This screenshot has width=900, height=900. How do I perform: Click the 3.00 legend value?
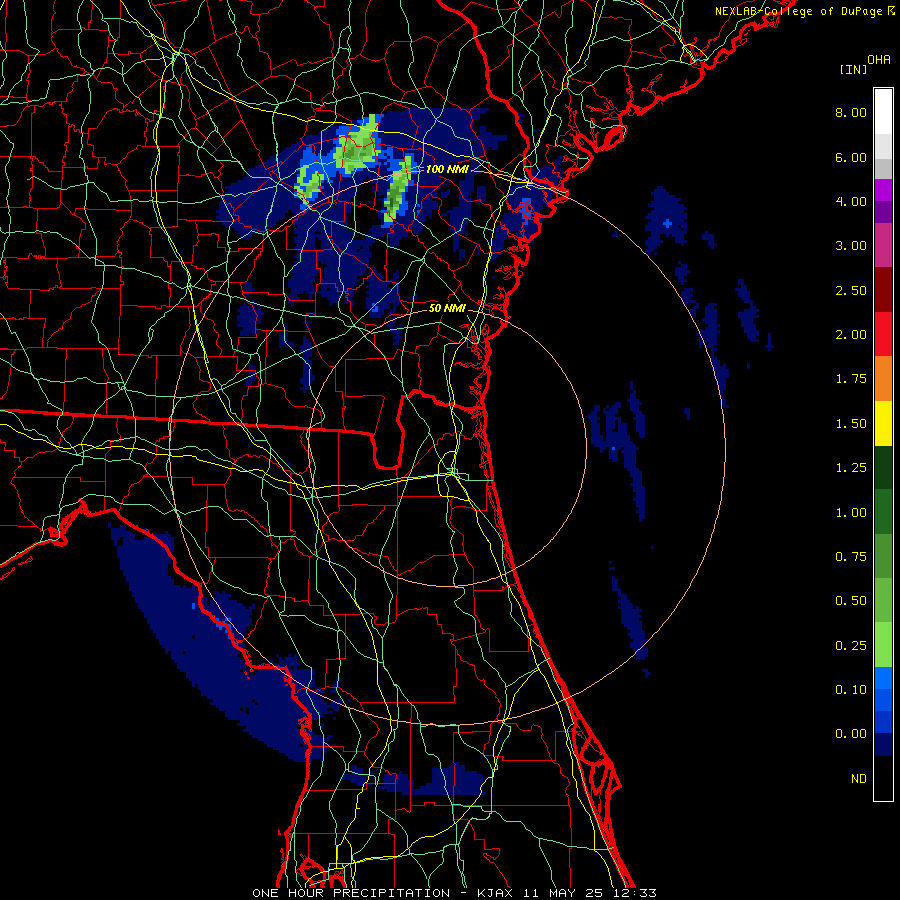[851, 246]
